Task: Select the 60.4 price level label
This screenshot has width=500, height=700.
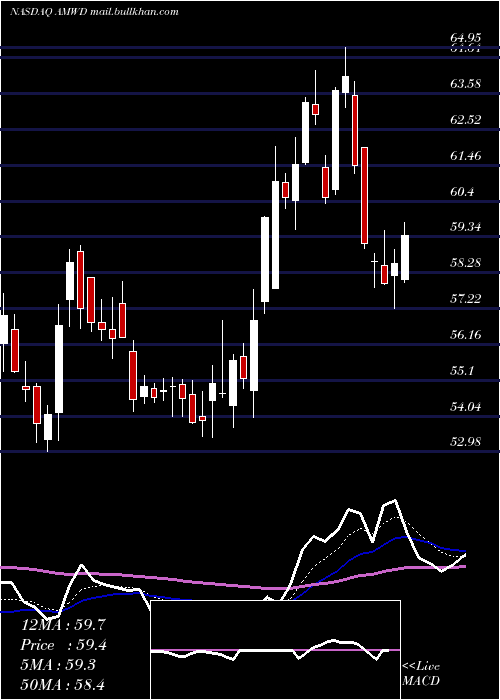Action: pyautogui.click(x=462, y=192)
